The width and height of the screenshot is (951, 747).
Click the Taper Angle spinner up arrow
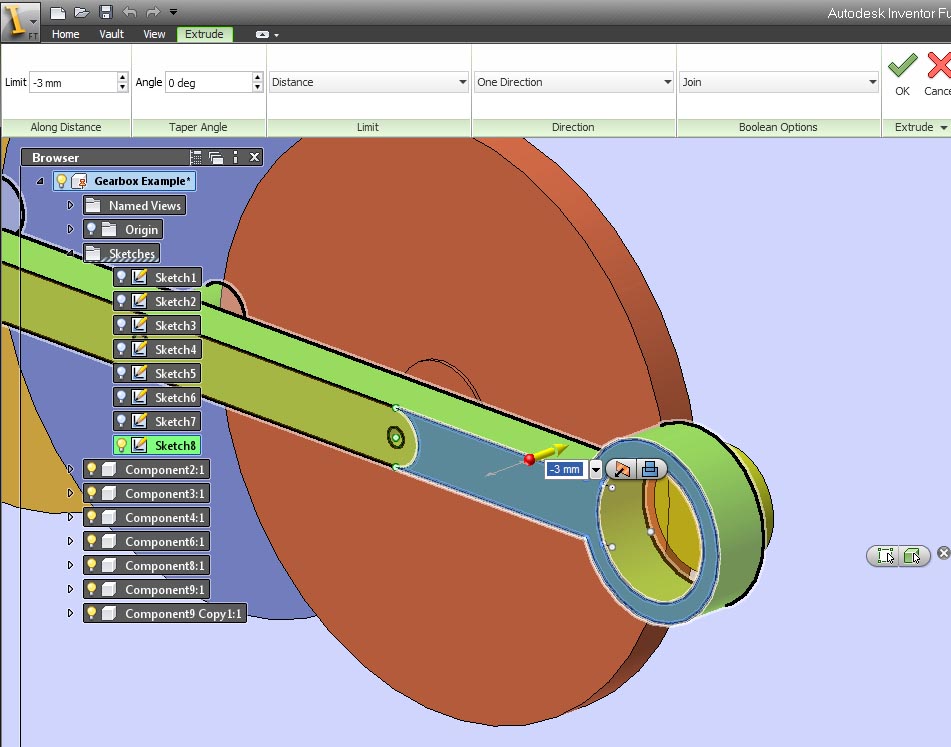coord(257,77)
